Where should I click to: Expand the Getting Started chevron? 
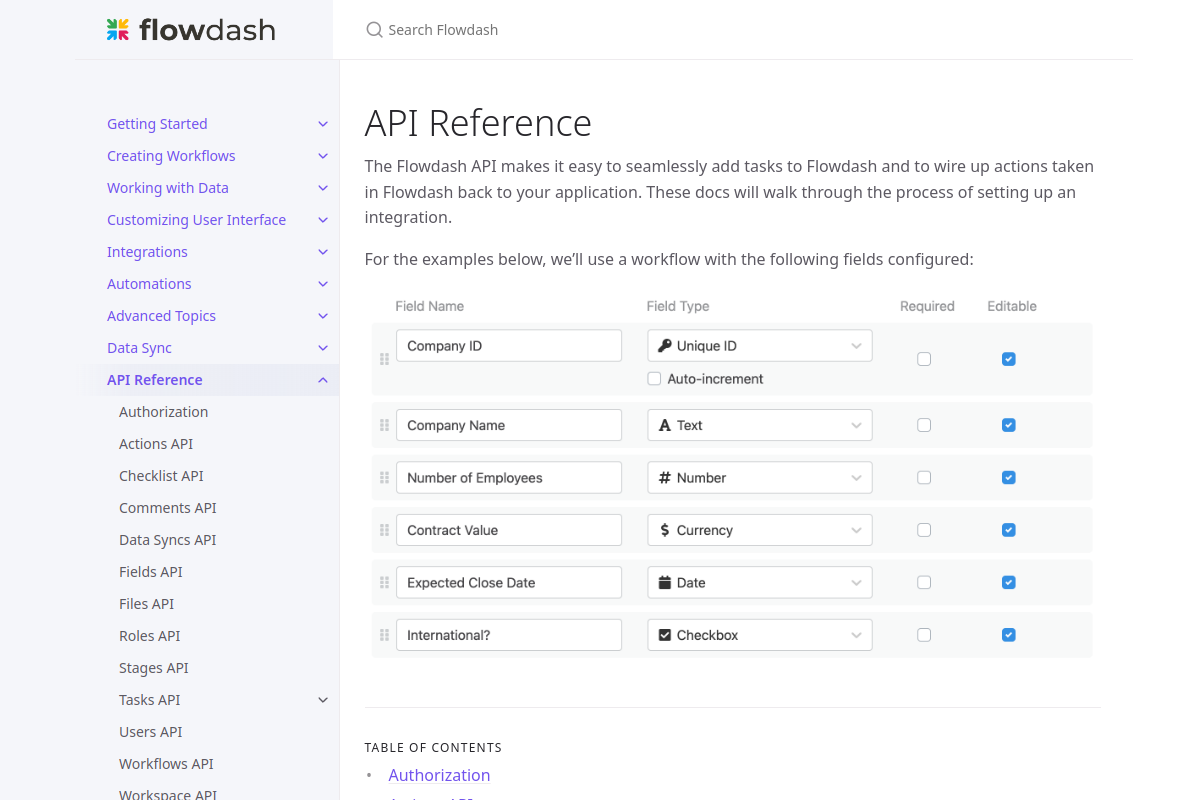323,124
